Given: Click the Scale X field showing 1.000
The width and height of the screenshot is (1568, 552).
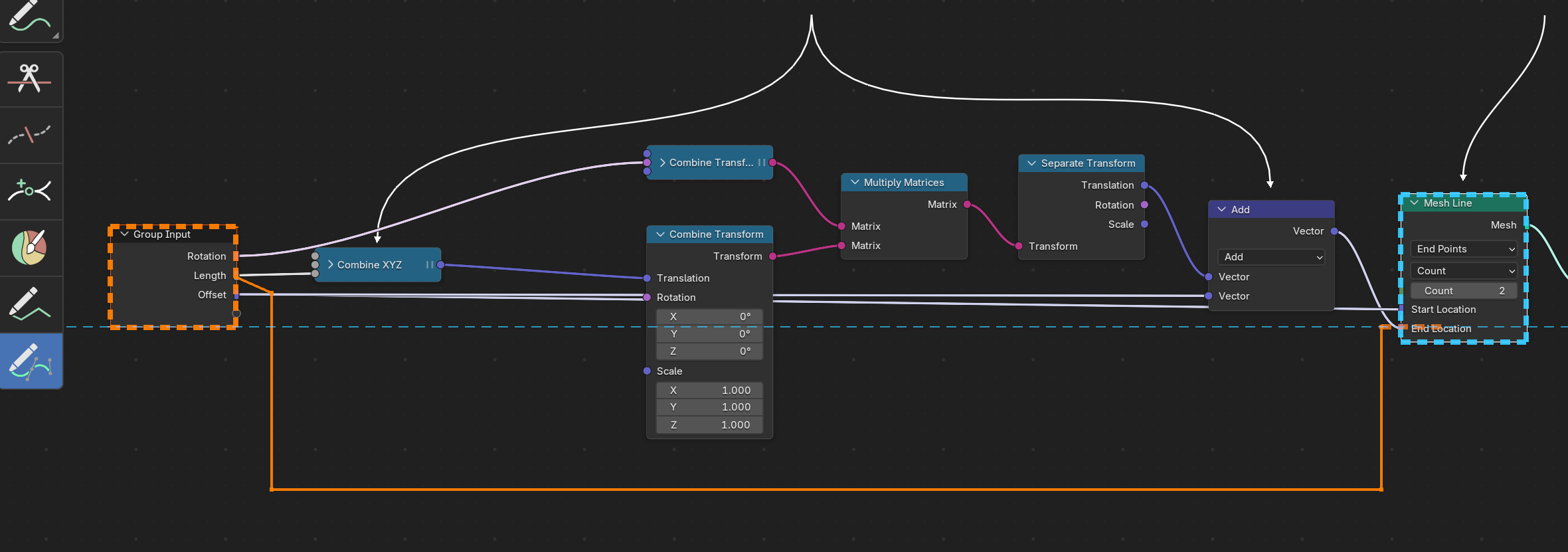Looking at the screenshot, I should (709, 391).
